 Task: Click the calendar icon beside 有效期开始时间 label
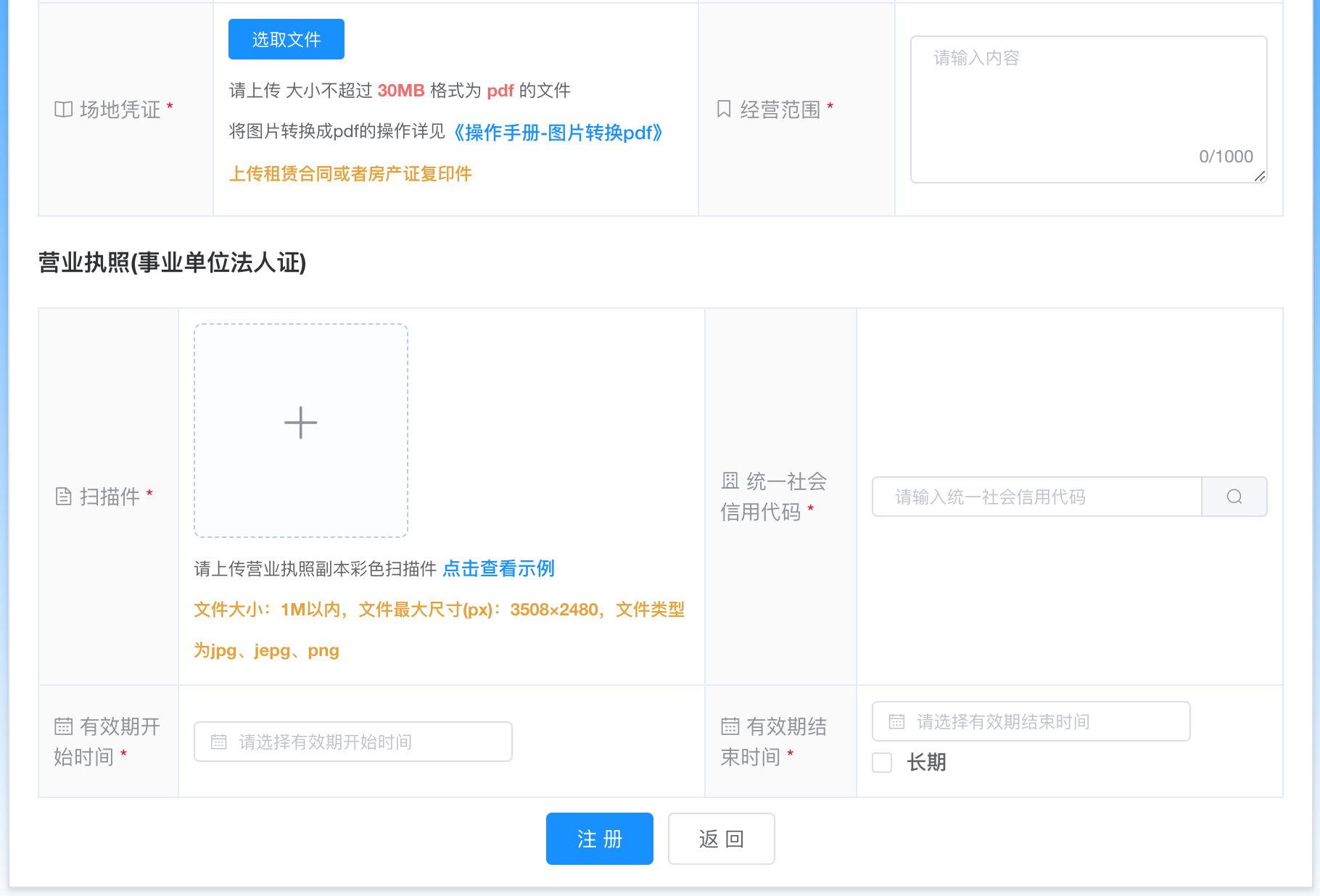(x=64, y=726)
